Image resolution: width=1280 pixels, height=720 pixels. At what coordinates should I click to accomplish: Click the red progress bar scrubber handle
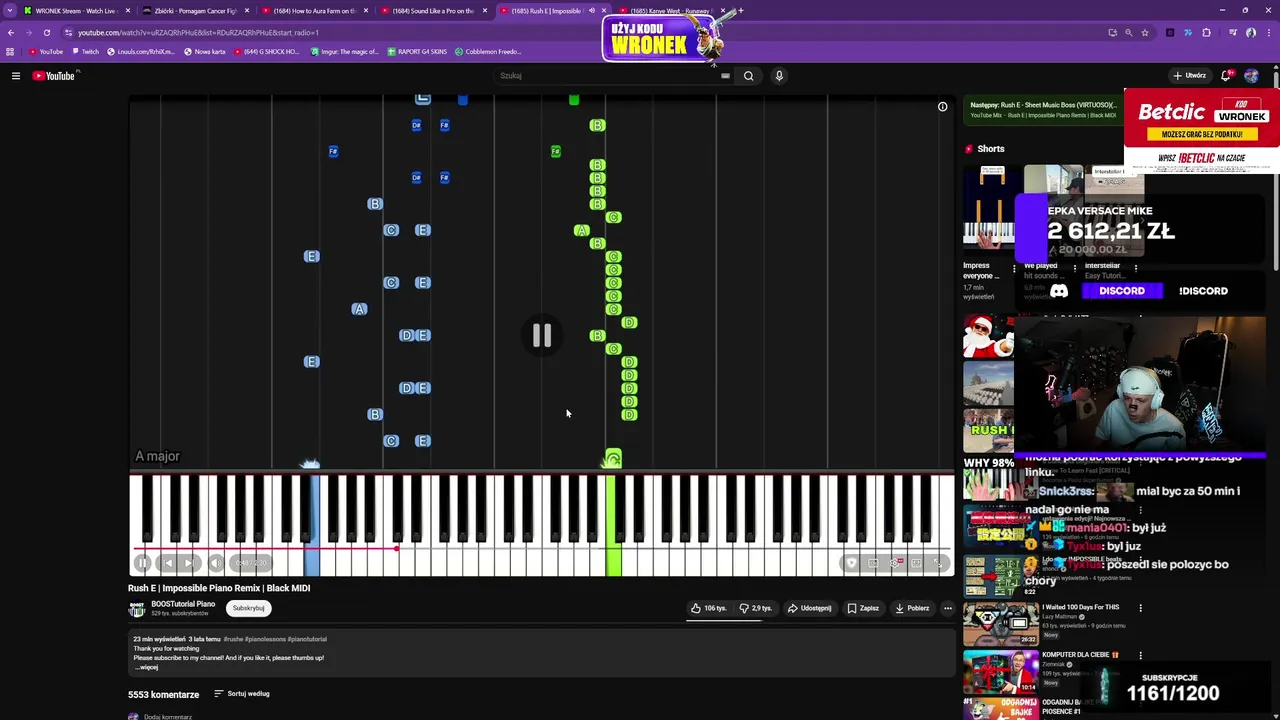tap(397, 548)
